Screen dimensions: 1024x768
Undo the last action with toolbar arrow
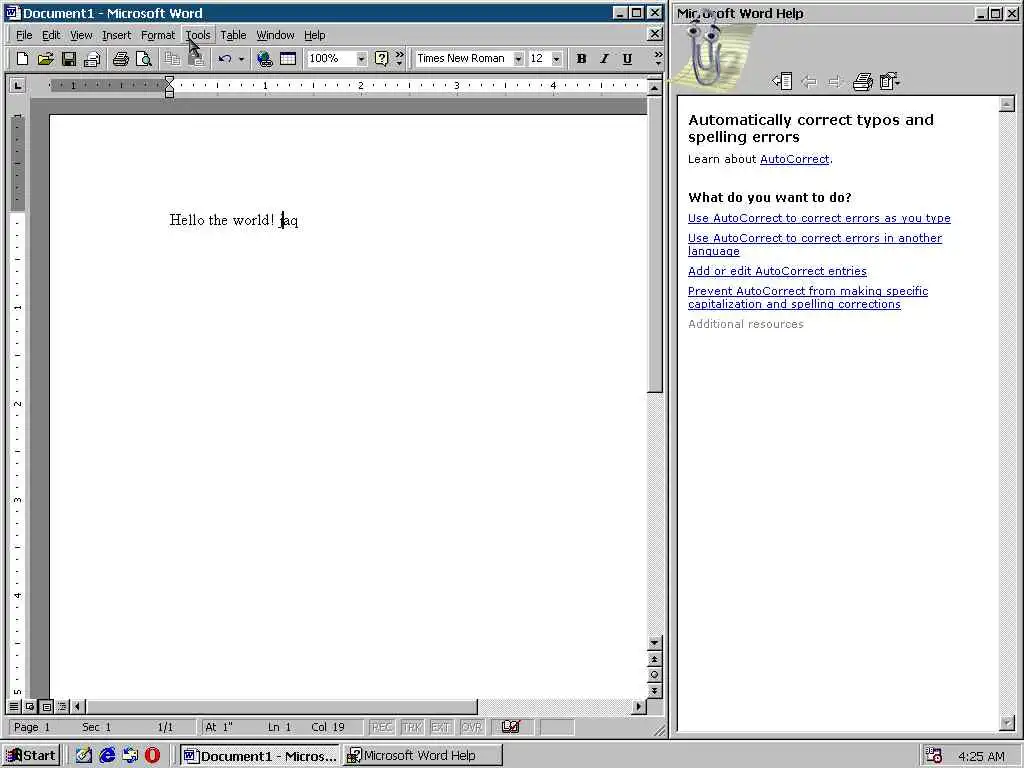225,59
